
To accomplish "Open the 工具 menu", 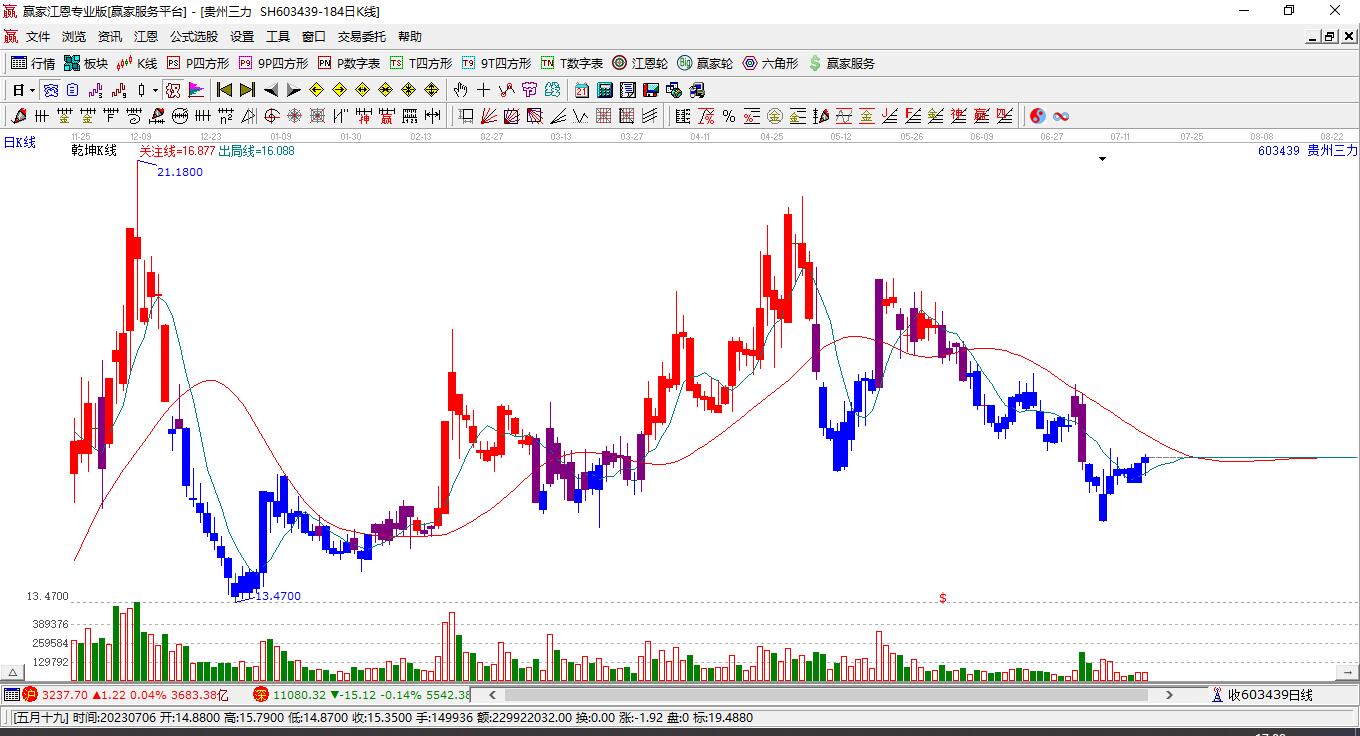I will tap(278, 37).
